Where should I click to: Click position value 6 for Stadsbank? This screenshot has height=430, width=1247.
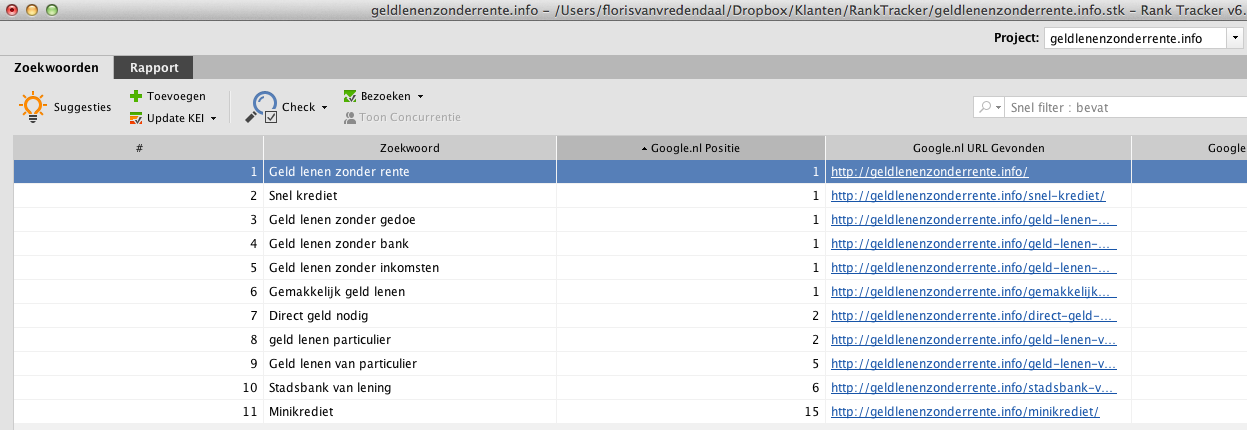[816, 388]
